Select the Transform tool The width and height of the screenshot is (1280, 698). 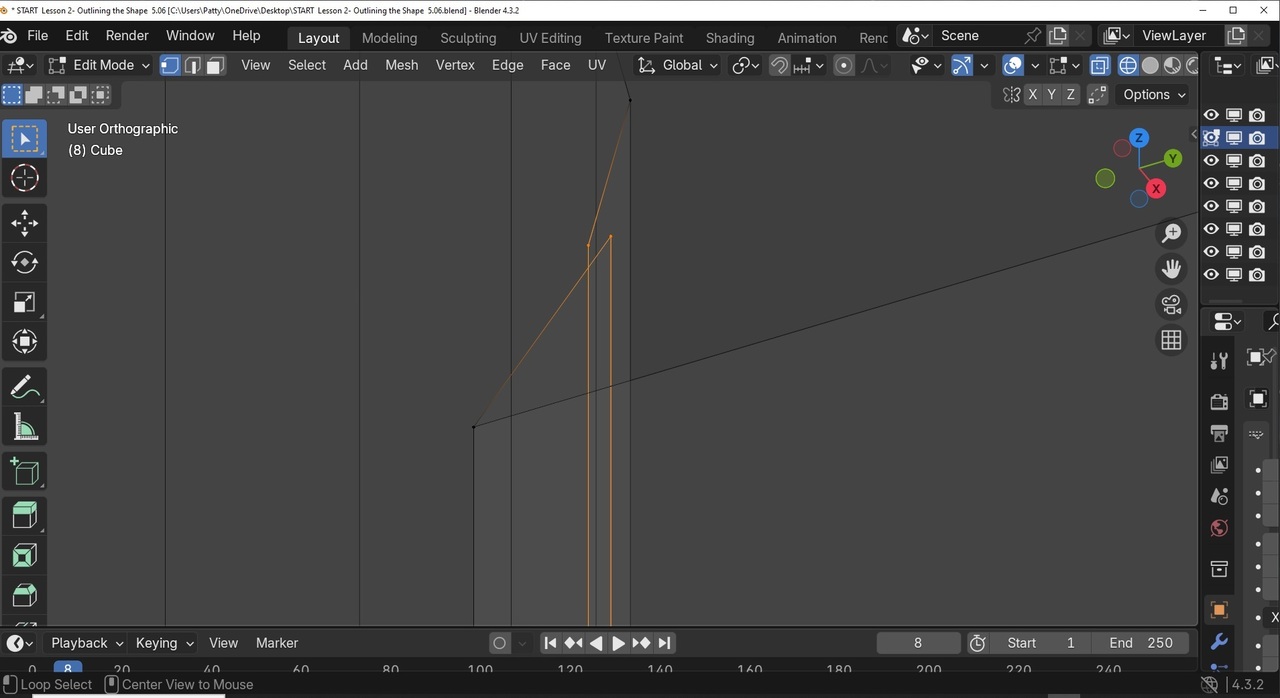pyautogui.click(x=24, y=342)
